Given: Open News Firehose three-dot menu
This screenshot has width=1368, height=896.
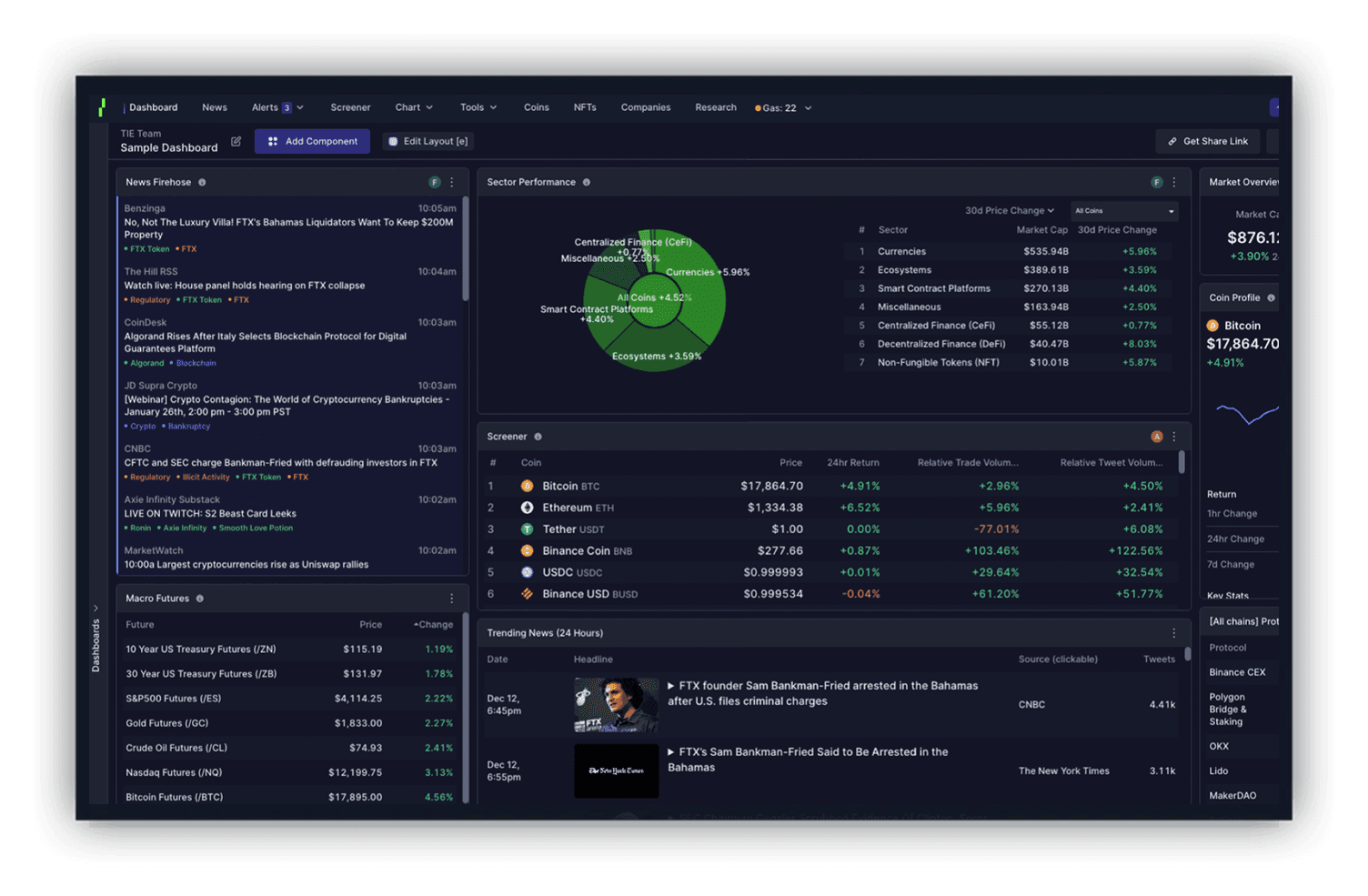Looking at the screenshot, I should 452,182.
